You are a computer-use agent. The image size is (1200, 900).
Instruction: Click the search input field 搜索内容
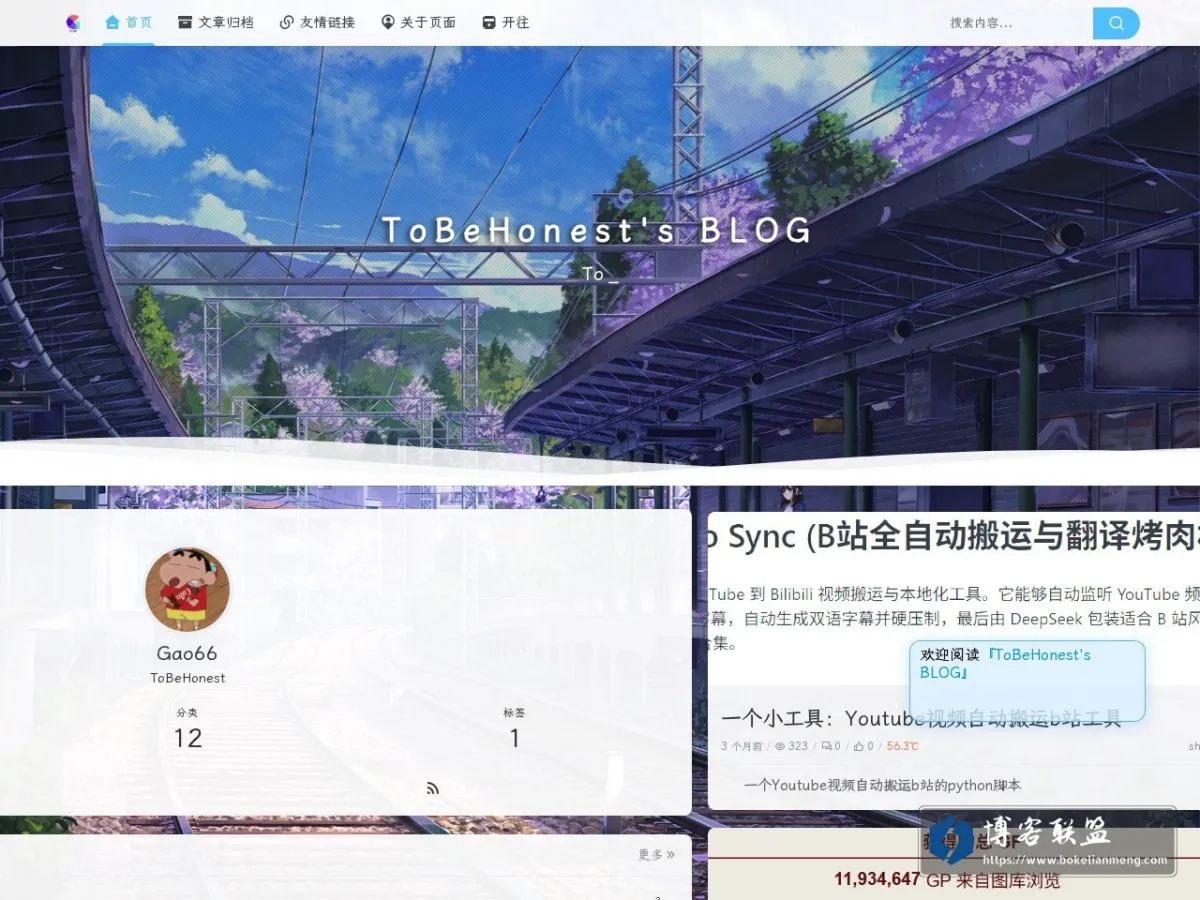pos(1016,23)
